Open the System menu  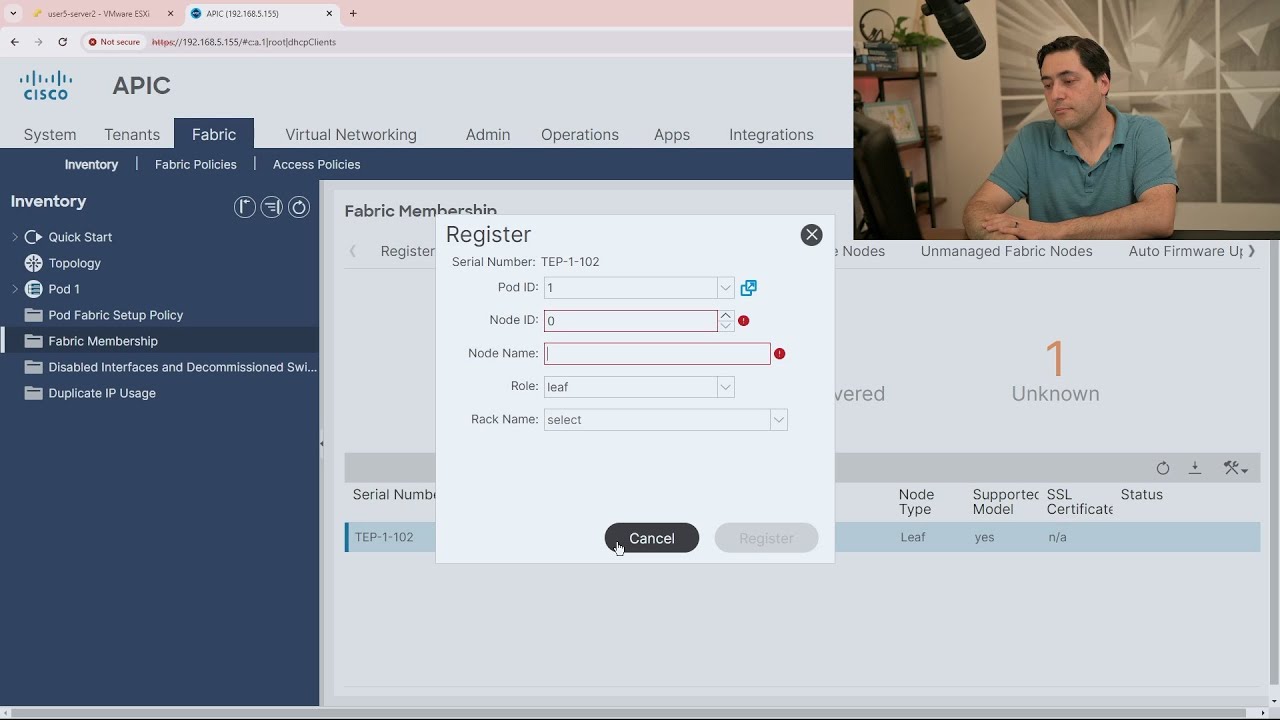(x=50, y=134)
